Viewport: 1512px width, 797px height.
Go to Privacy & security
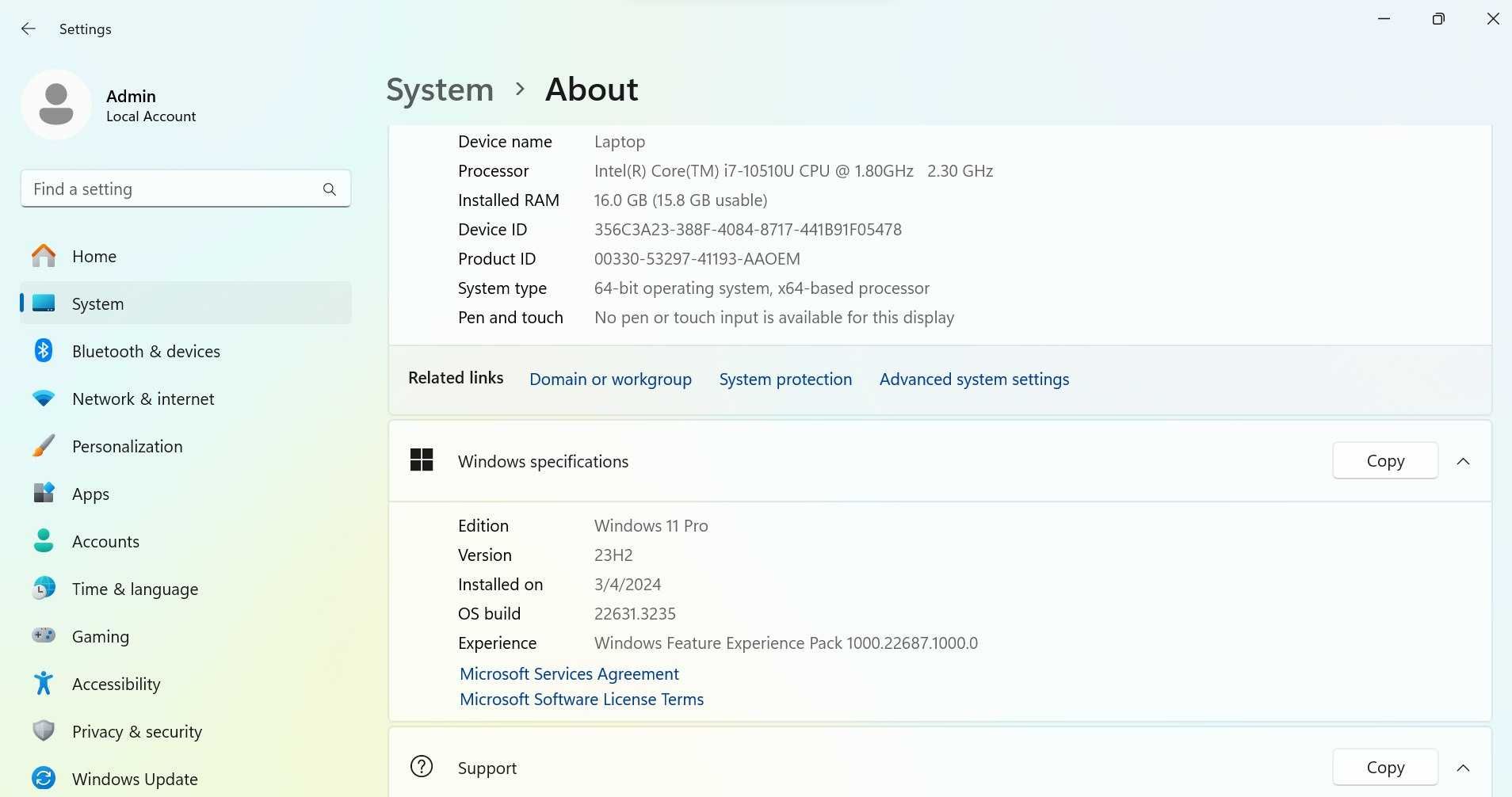pyautogui.click(x=185, y=731)
